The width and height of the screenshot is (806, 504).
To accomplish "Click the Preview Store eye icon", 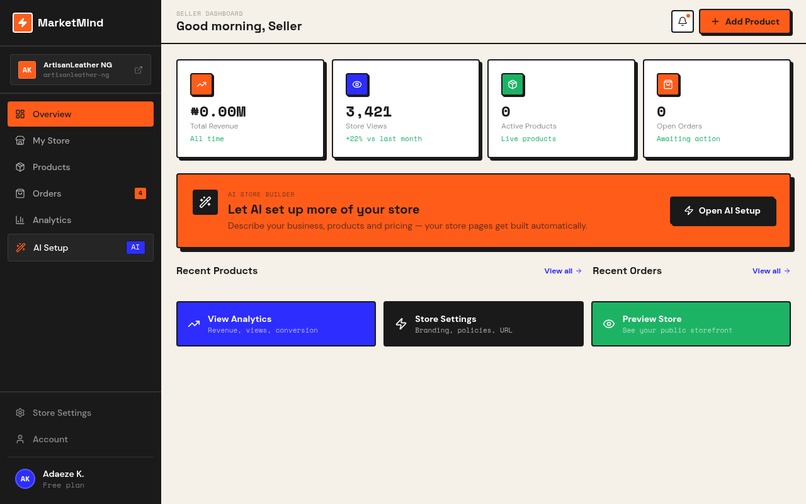I will click(x=609, y=324).
